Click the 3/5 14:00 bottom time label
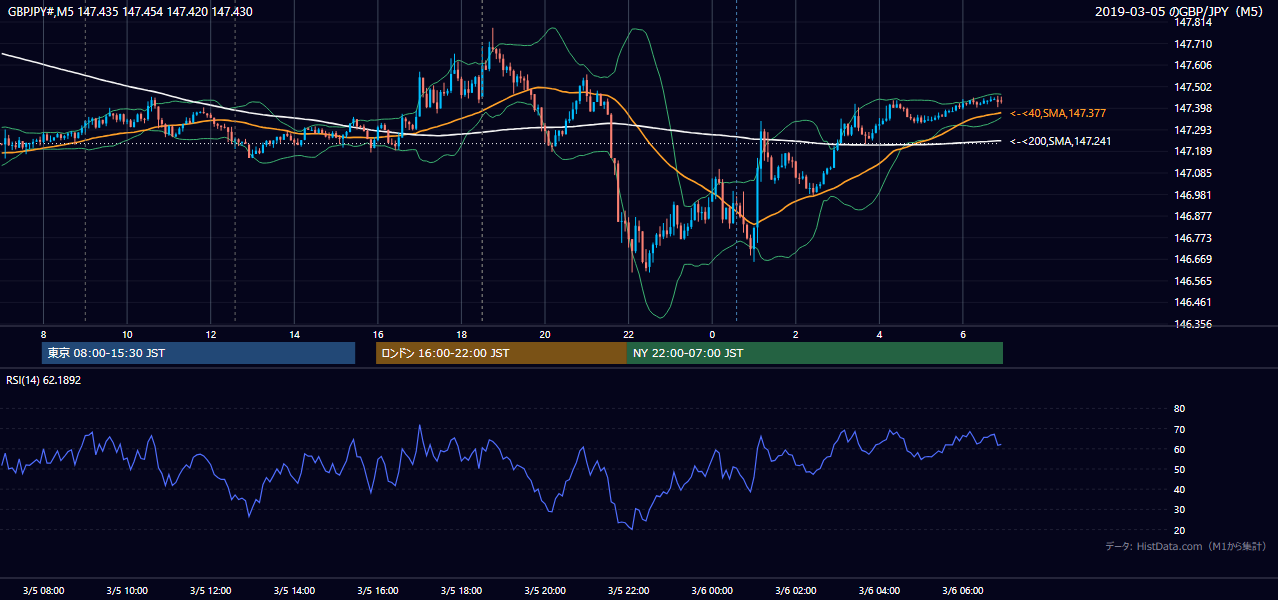This screenshot has height=600, width=1278. coord(294,590)
